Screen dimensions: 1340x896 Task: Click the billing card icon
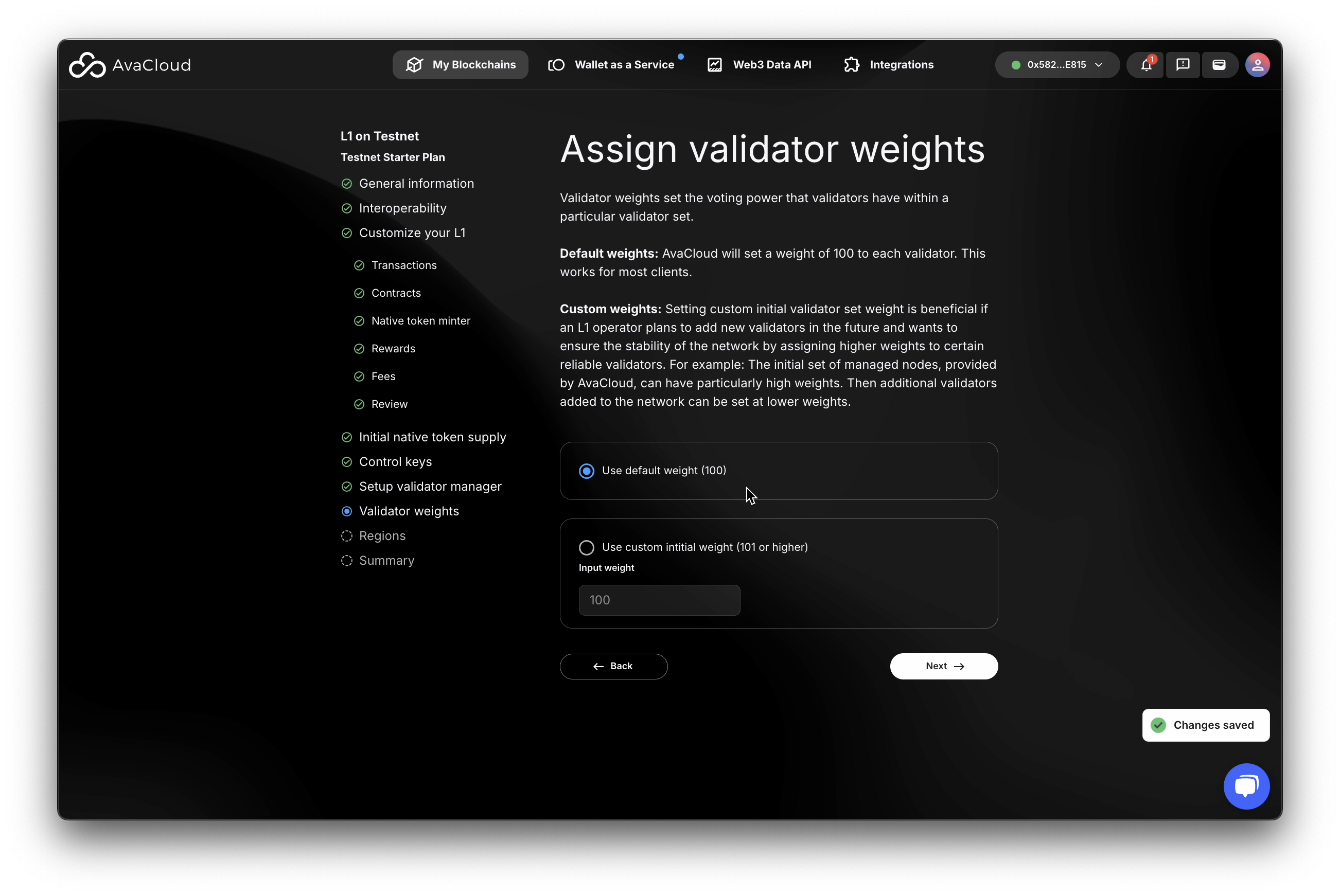(x=1219, y=65)
